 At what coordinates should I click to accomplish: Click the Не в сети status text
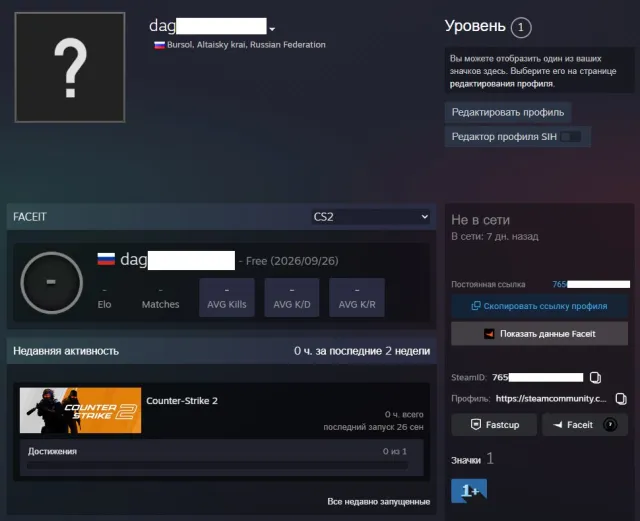(x=480, y=220)
